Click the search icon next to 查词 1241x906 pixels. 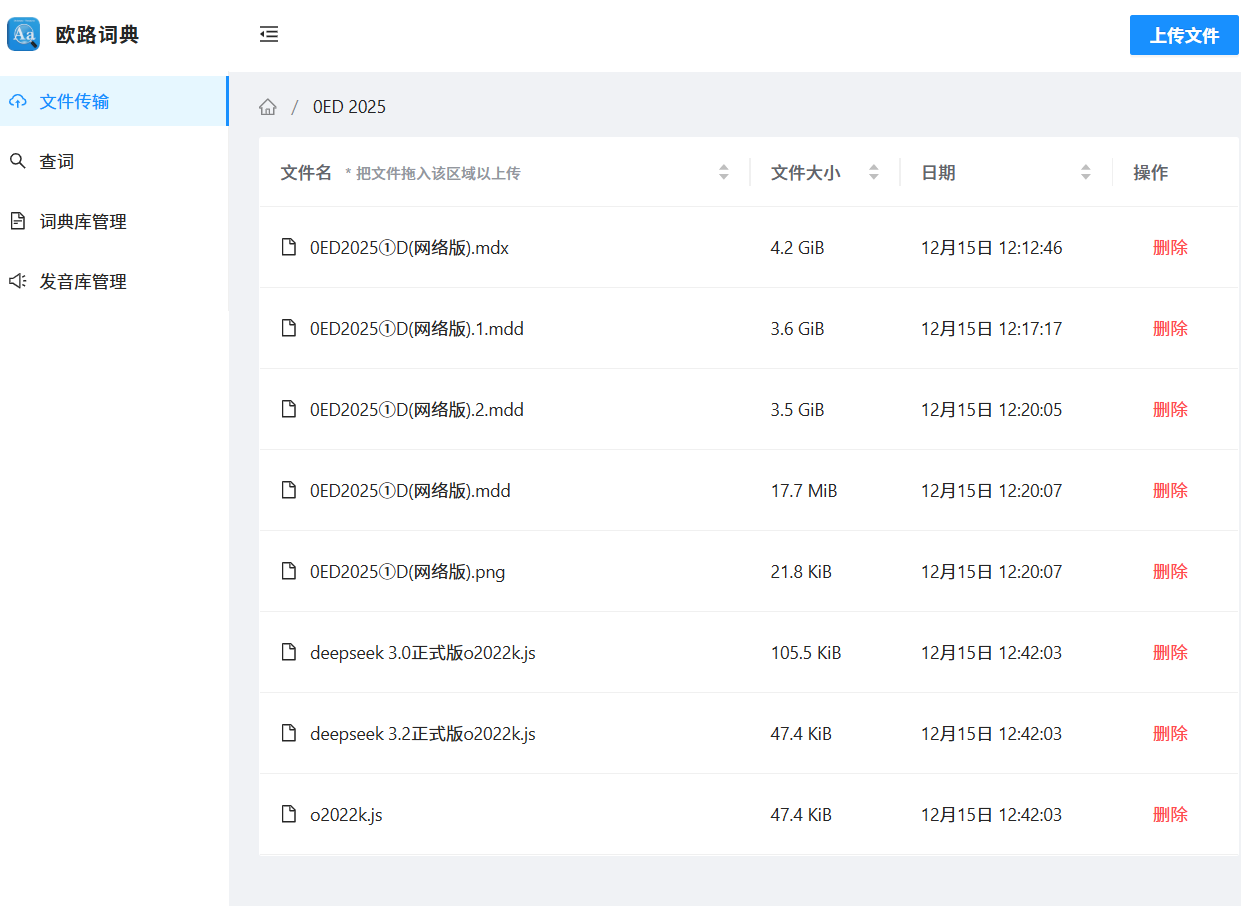tap(17, 162)
